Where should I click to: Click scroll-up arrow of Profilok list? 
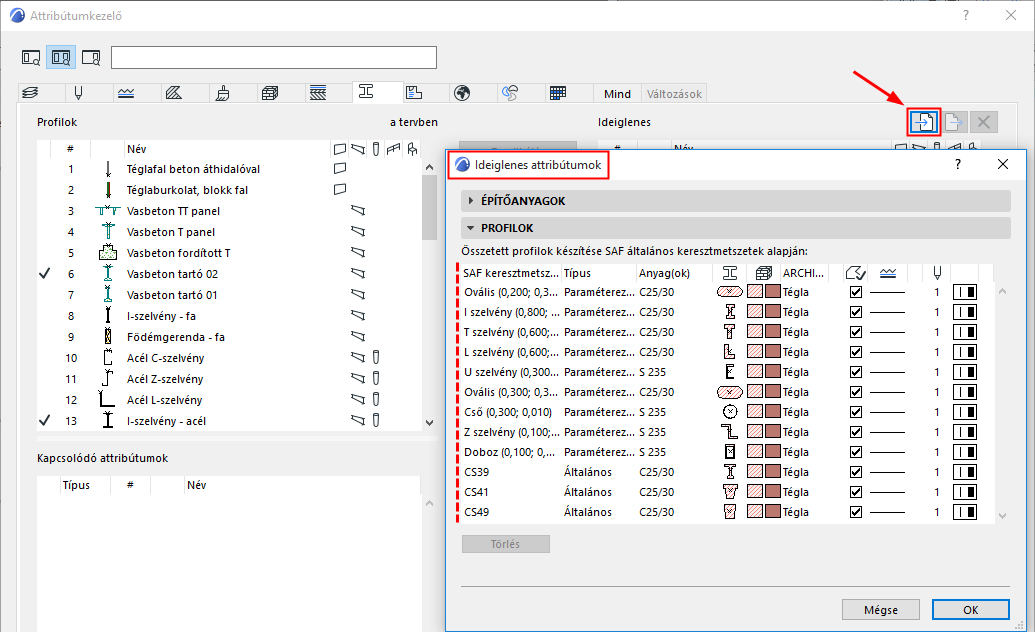430,168
